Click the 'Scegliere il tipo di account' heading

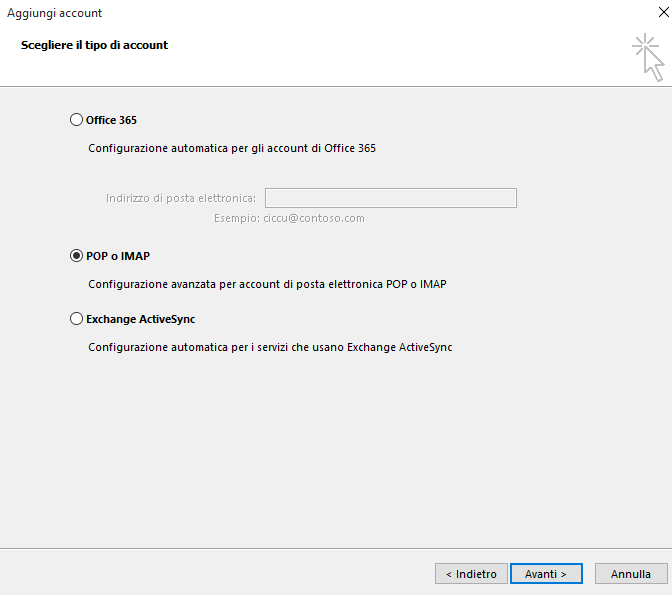point(94,45)
